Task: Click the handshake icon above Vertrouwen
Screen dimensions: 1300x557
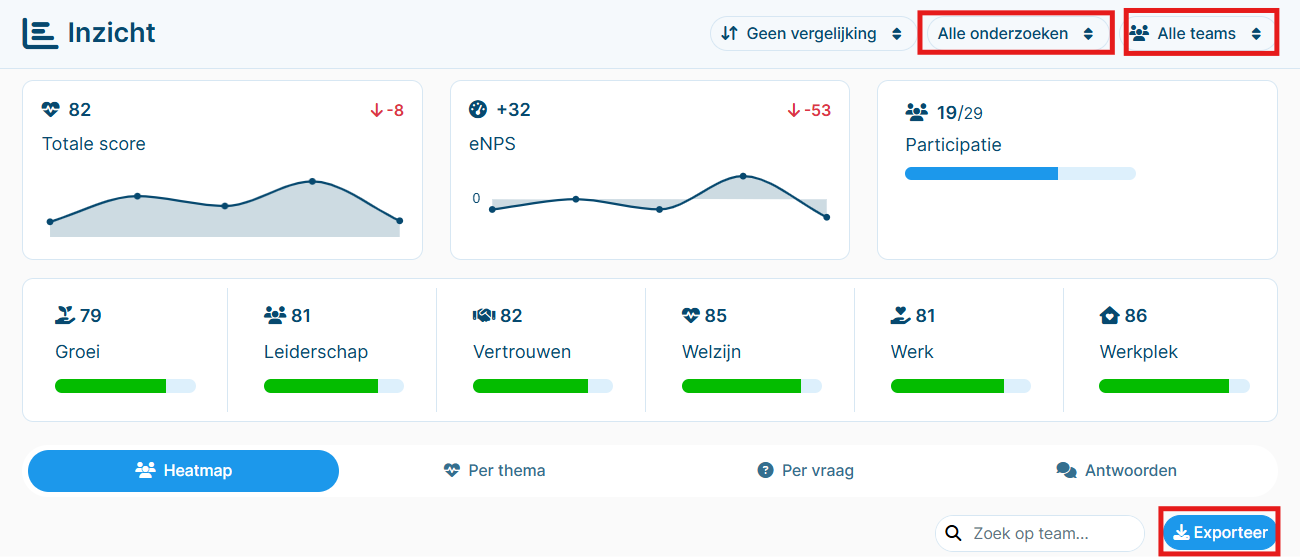Action: click(484, 316)
